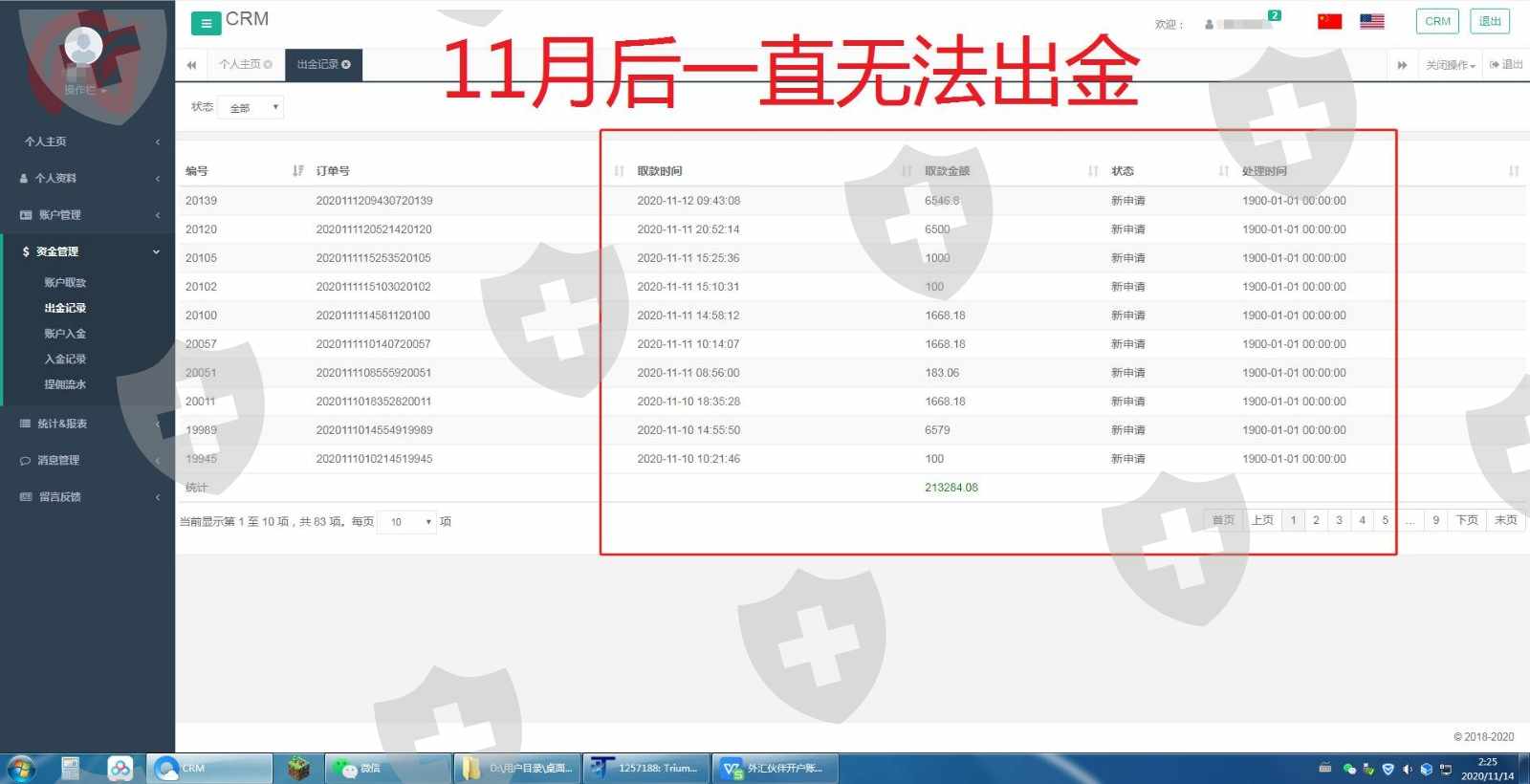1530x784 pixels.
Task: Expand the 个人资料 sidebar menu
Action: point(87,178)
